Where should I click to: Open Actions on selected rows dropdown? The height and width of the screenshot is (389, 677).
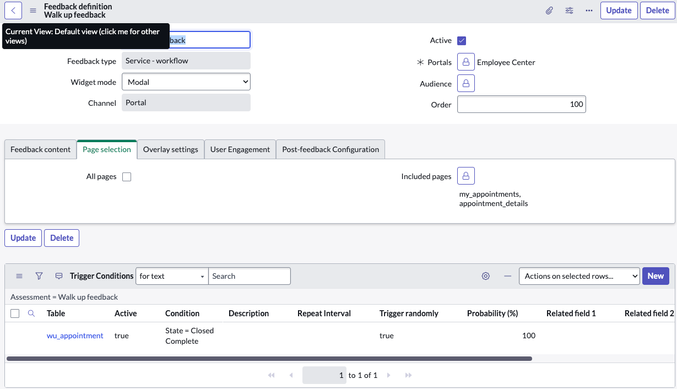579,276
